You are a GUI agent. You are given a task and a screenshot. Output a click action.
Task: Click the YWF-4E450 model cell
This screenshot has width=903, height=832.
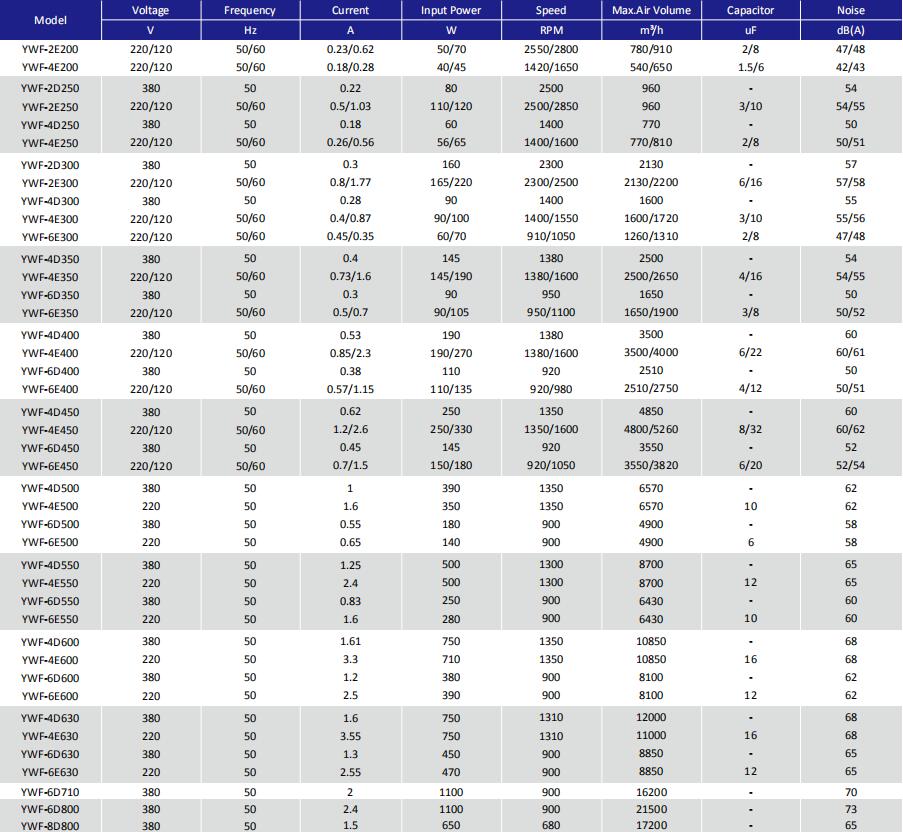tap(50, 430)
